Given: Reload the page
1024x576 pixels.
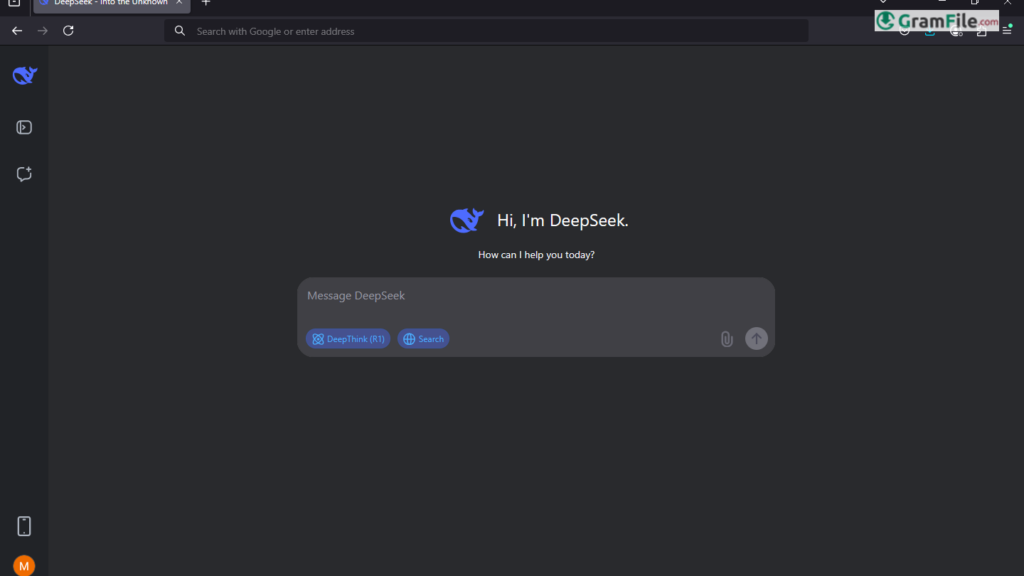Looking at the screenshot, I should (x=68, y=31).
